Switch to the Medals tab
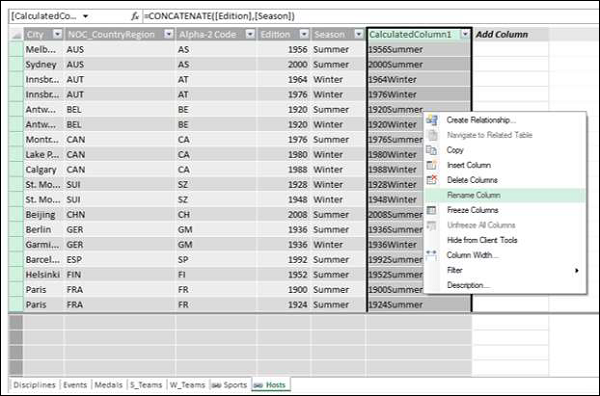The image size is (600, 396). coord(108,385)
